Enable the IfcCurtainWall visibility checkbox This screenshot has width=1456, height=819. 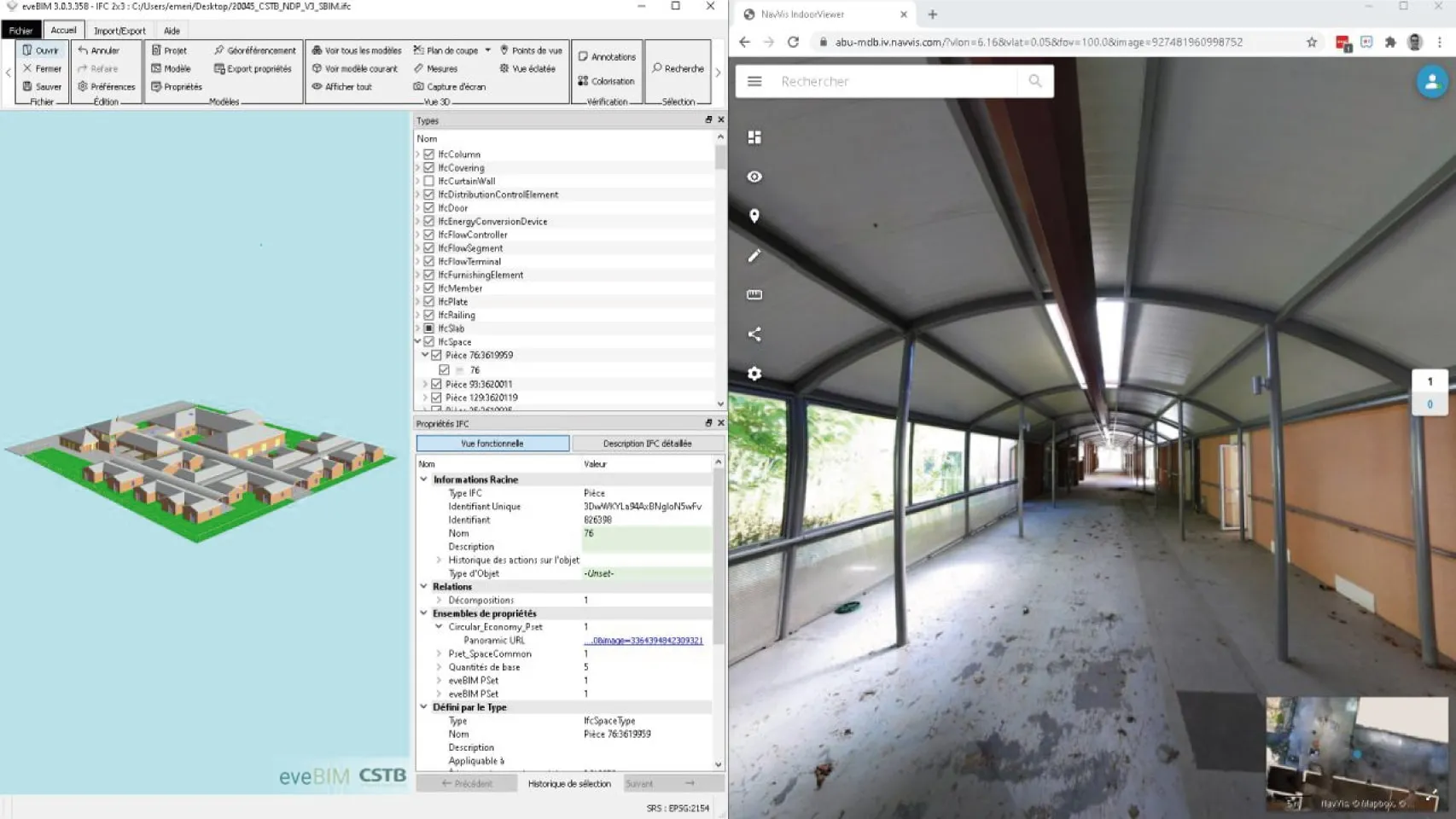428,181
